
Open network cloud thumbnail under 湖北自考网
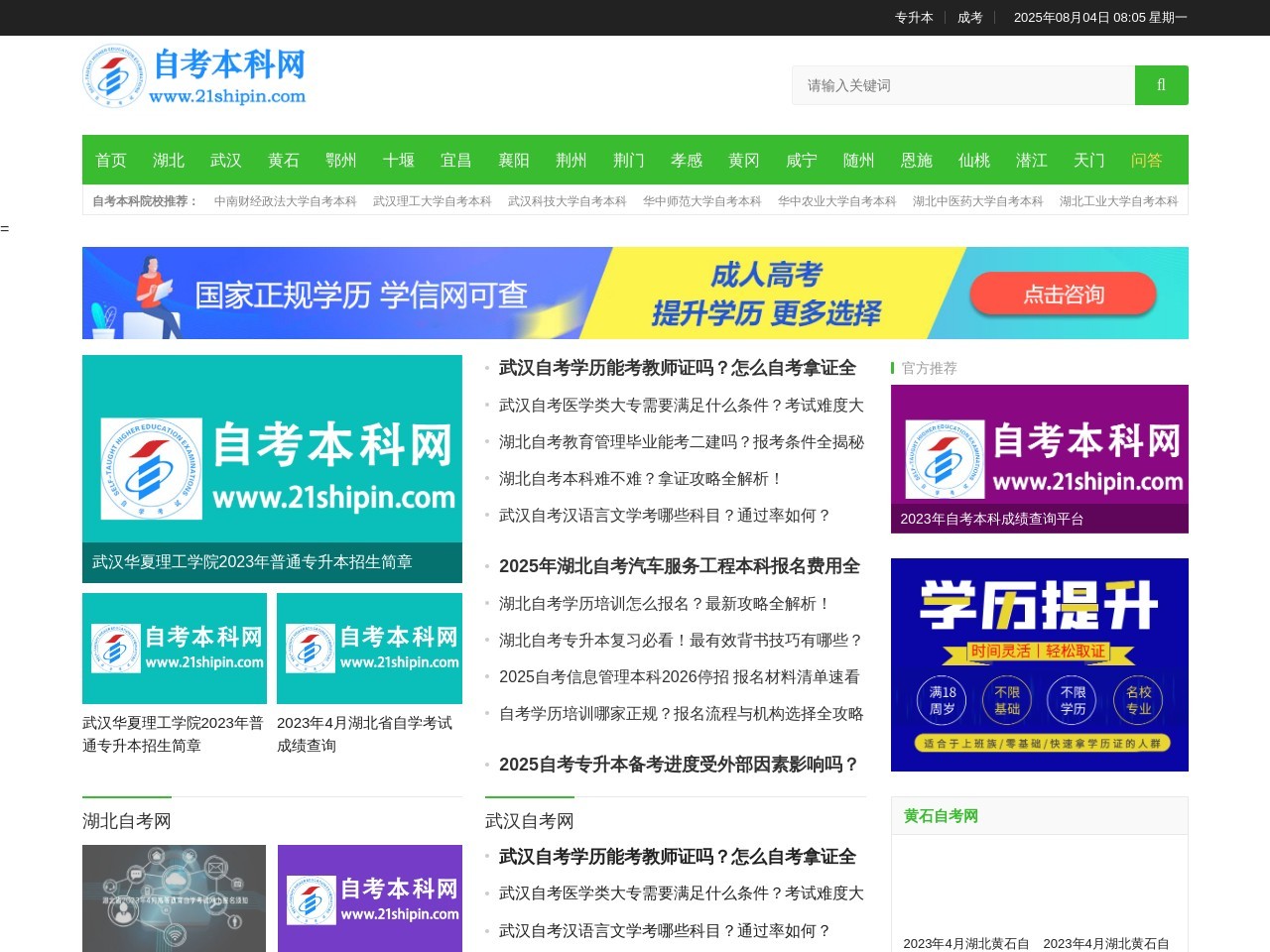tap(175, 898)
